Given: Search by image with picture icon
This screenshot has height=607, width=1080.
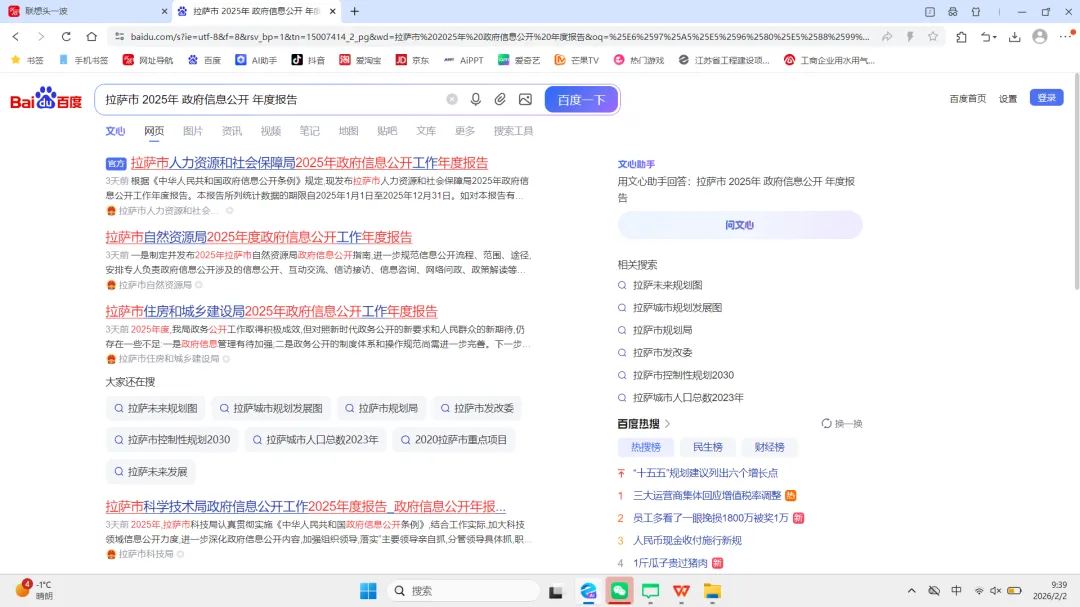Looking at the screenshot, I should (526, 99).
